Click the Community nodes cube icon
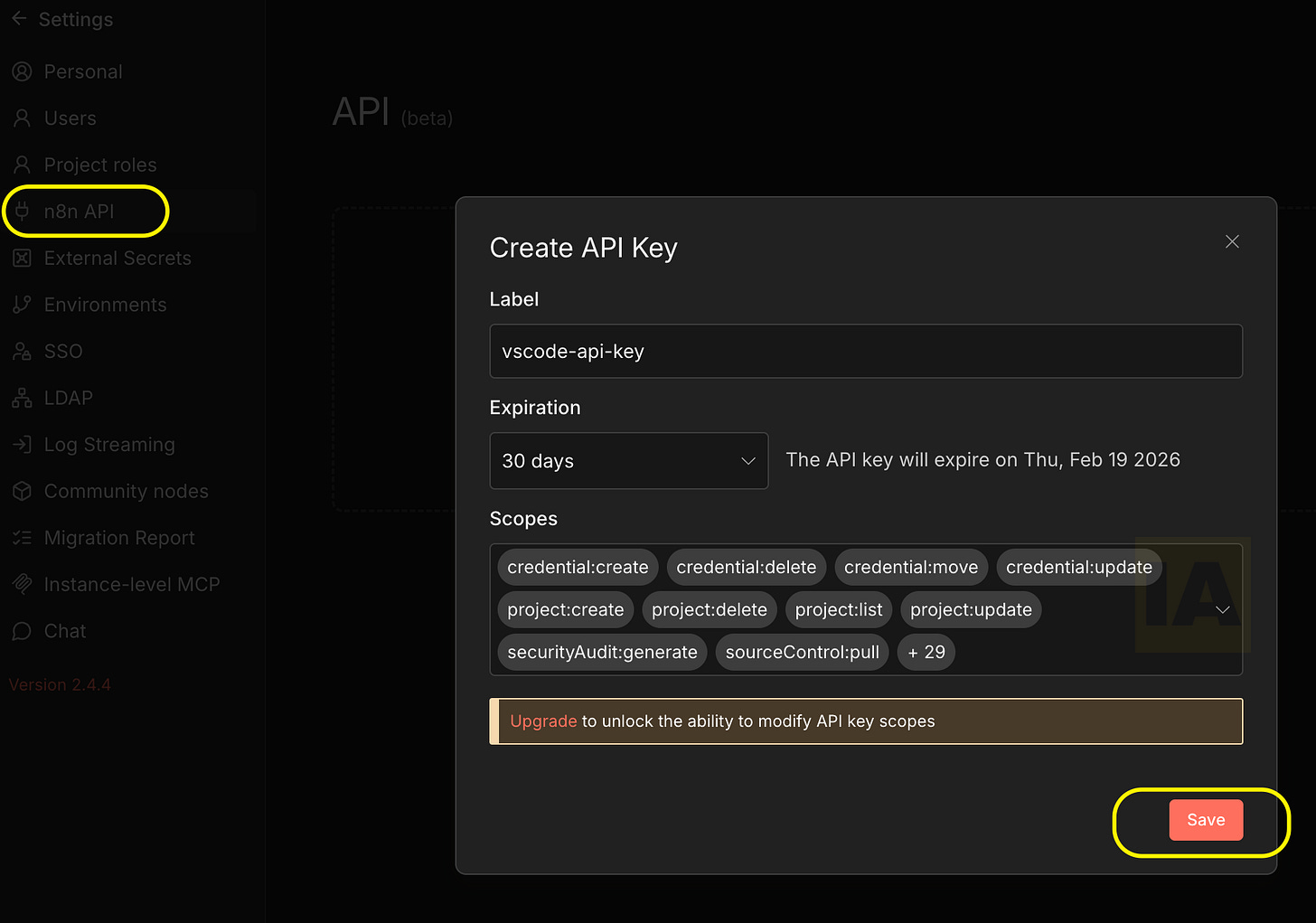Image resolution: width=1316 pixels, height=923 pixels. (x=22, y=491)
